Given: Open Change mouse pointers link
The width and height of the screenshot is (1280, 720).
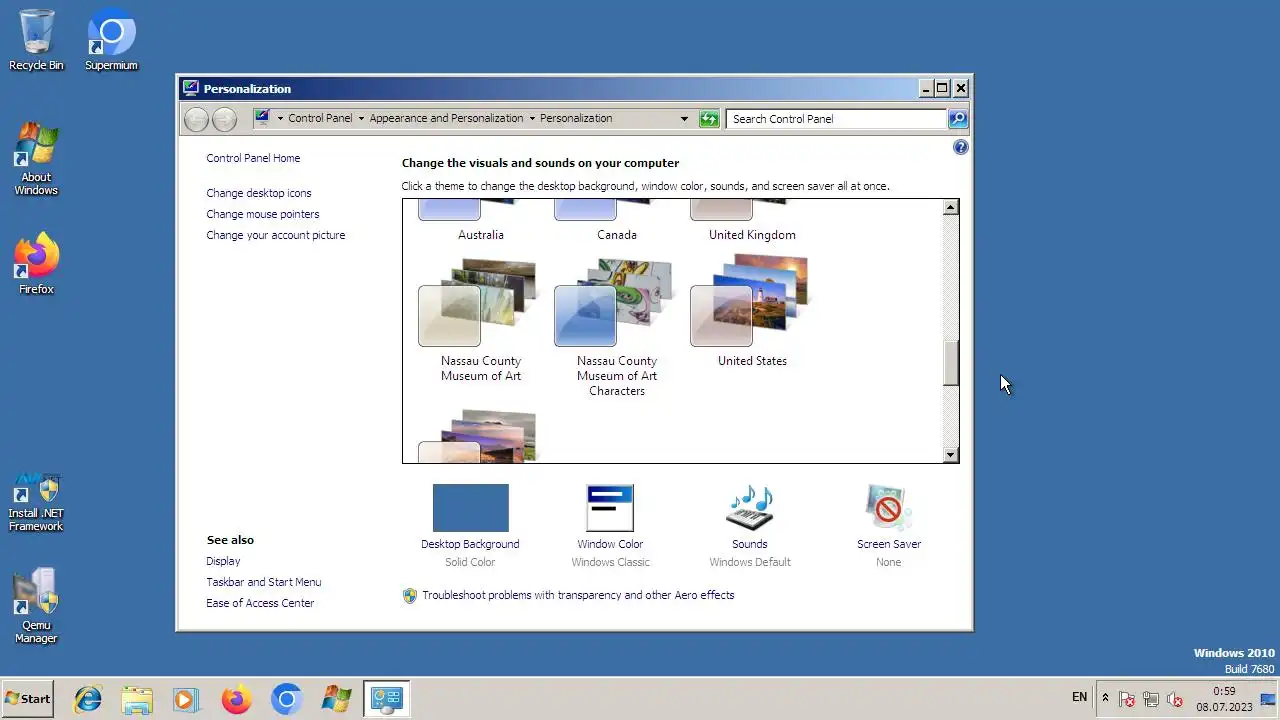Looking at the screenshot, I should [263, 214].
